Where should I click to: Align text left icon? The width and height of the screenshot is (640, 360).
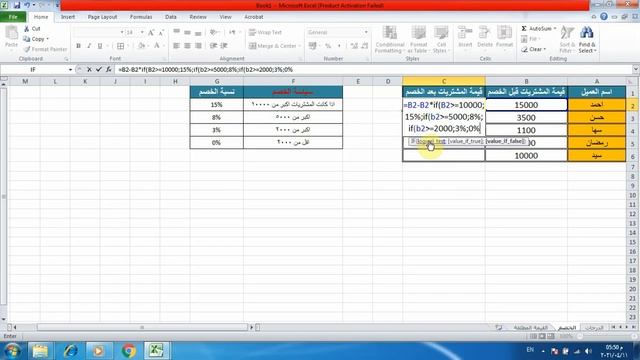coord(176,46)
